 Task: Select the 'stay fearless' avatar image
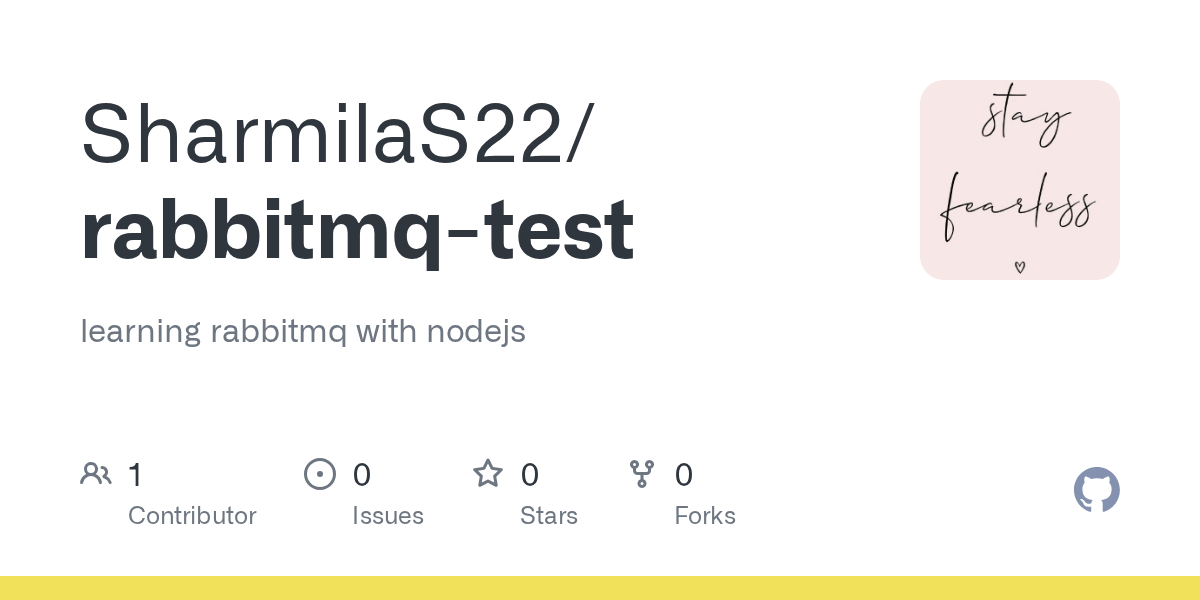click(x=1020, y=180)
